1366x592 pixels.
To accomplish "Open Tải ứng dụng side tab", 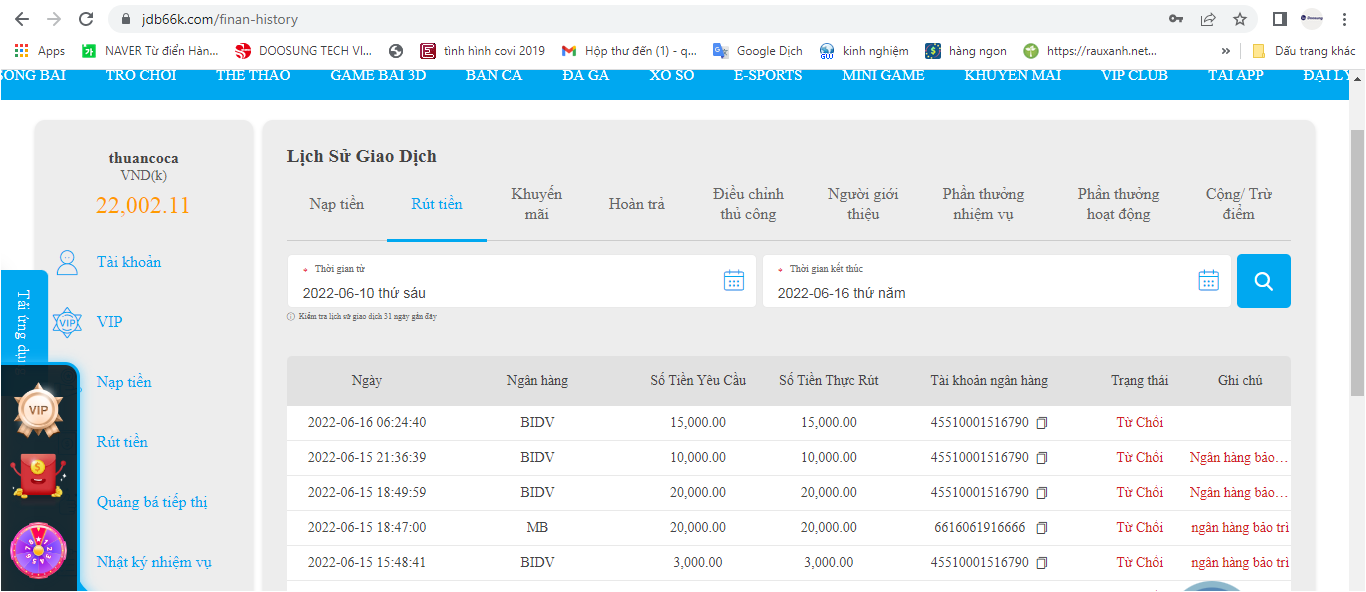I will 24,316.
